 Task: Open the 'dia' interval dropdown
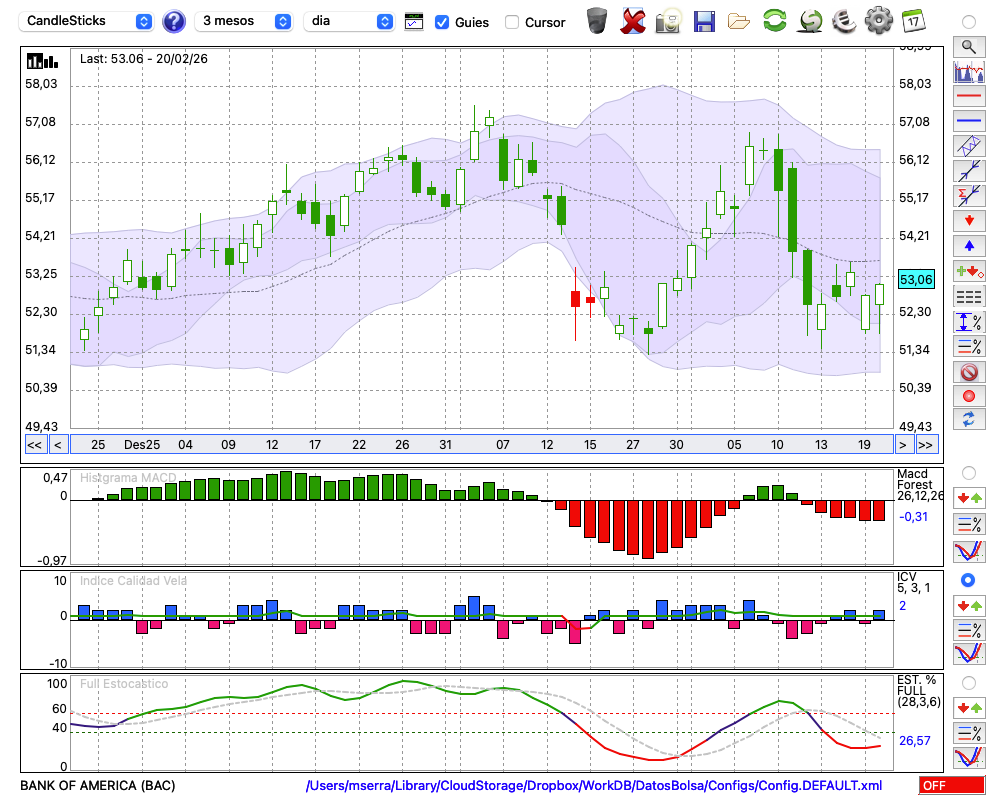click(349, 21)
